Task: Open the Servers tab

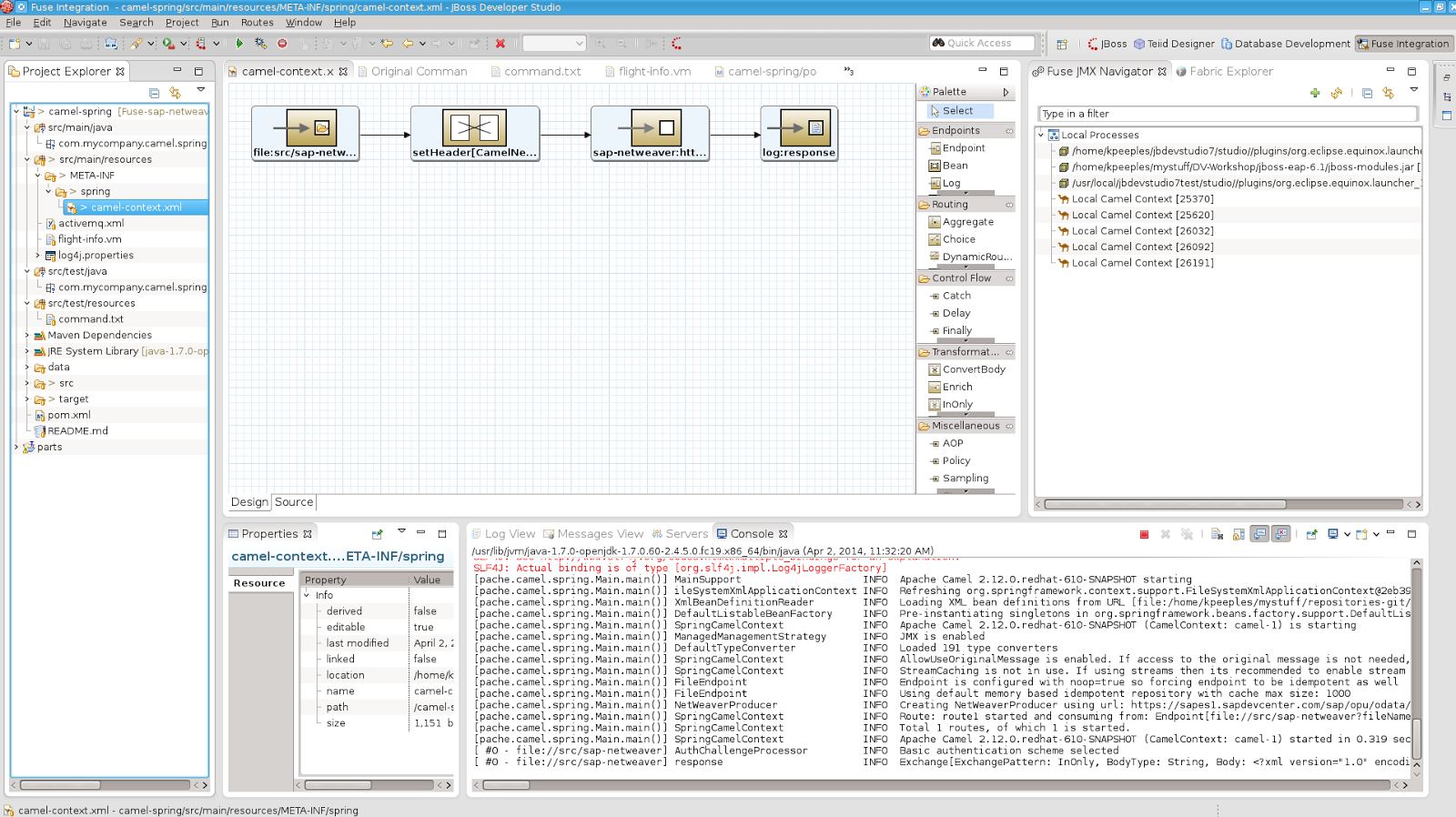Action: pyautogui.click(x=680, y=534)
